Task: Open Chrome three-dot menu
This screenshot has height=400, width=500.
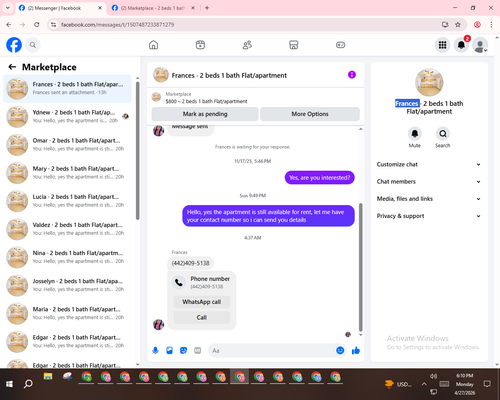Action: point(491,24)
